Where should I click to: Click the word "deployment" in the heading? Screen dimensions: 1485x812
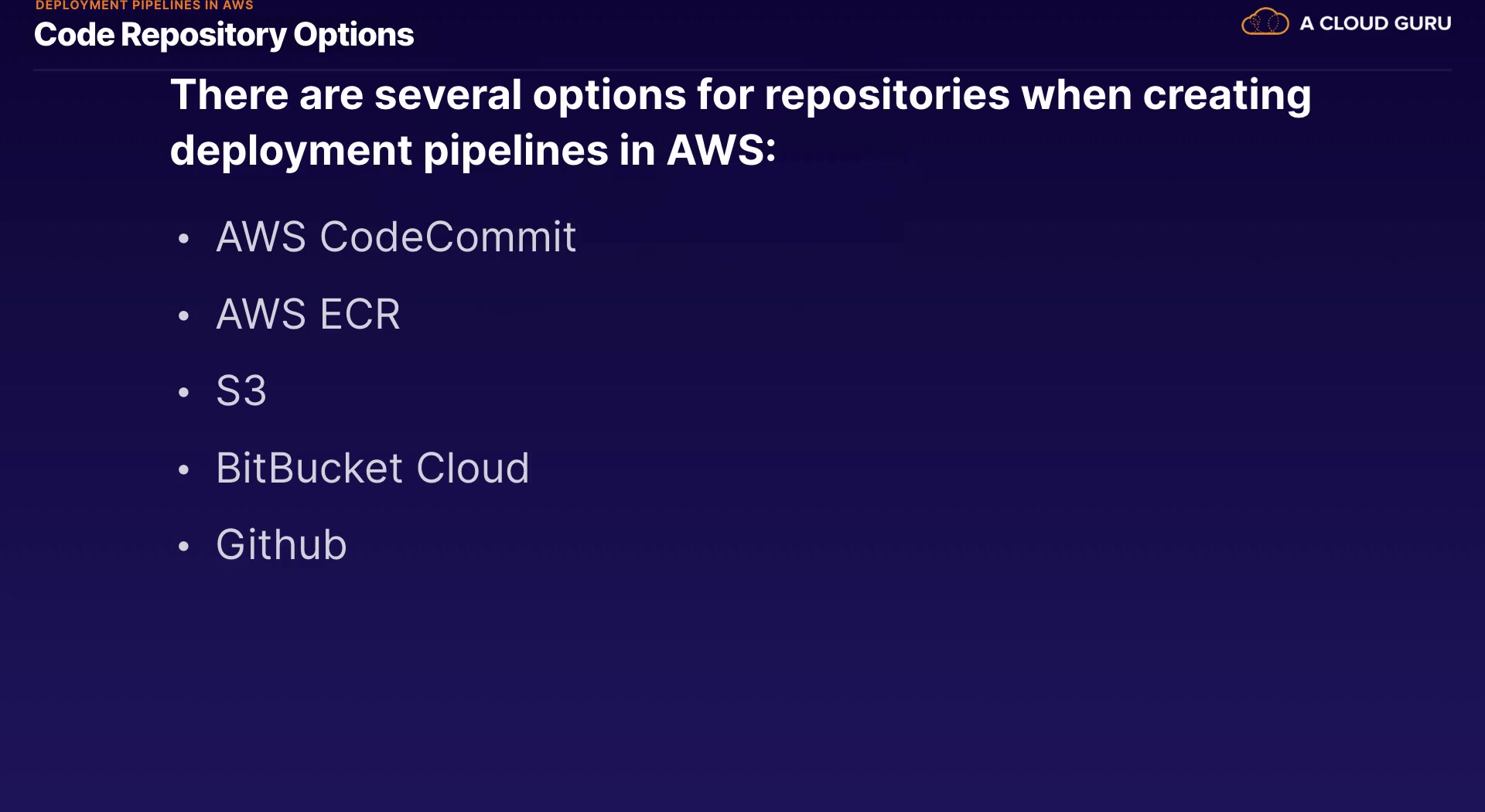tap(291, 150)
